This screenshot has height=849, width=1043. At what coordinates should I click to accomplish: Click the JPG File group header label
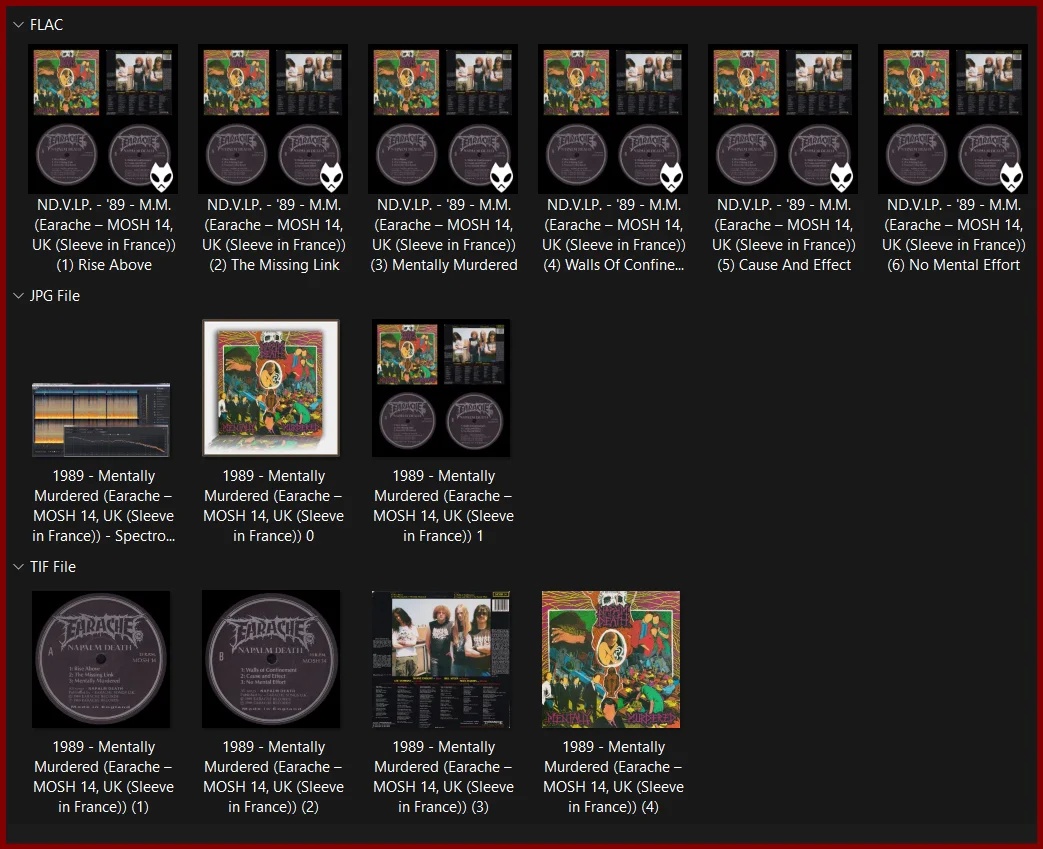[x=55, y=296]
